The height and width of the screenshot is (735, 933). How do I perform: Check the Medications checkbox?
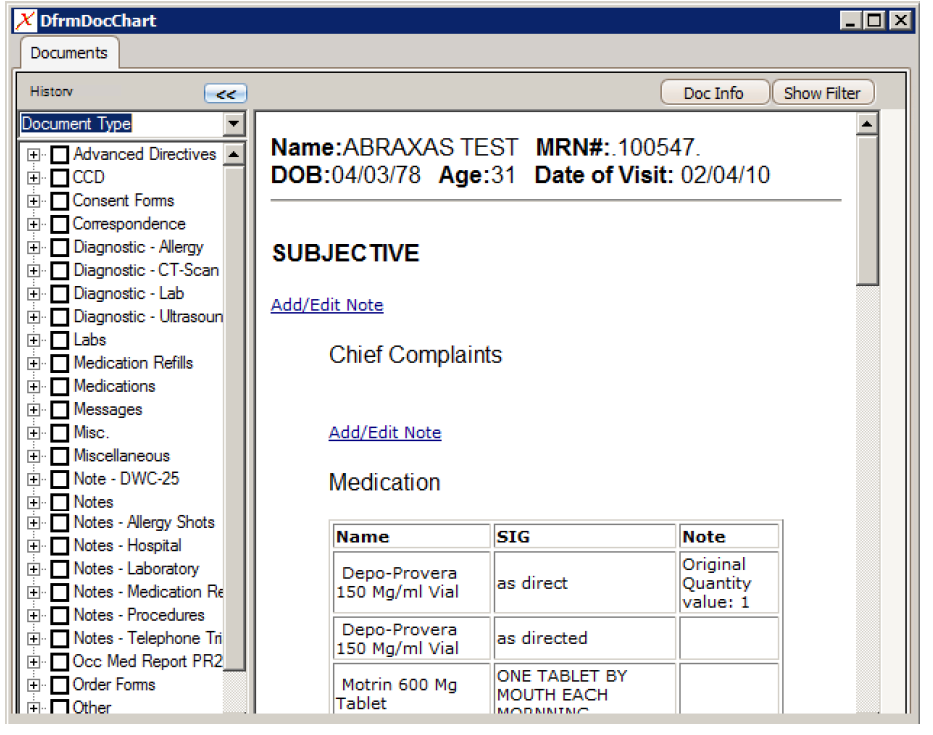tap(60, 387)
